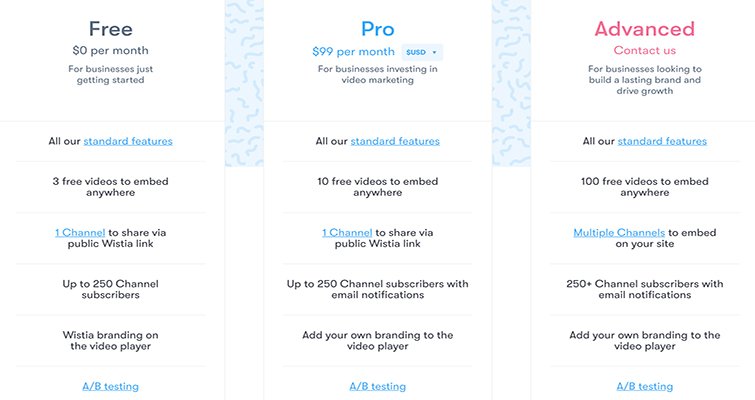Select the Free plan heading
The image size is (755, 400).
(110, 28)
